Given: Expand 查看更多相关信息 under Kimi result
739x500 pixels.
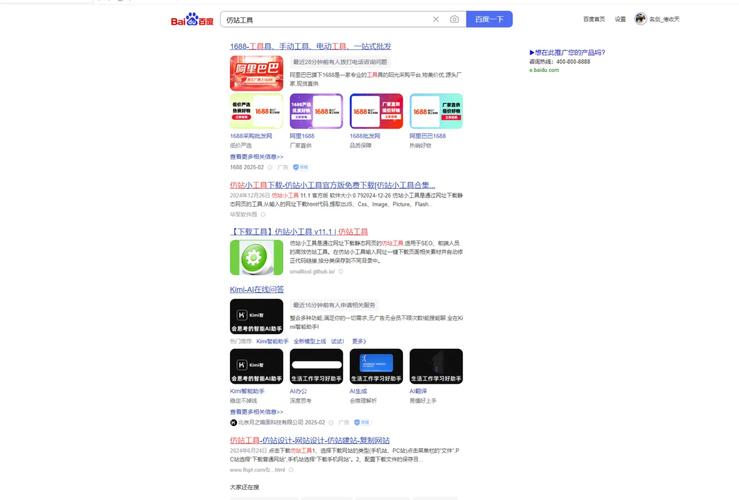Looking at the screenshot, I should pos(256,411).
